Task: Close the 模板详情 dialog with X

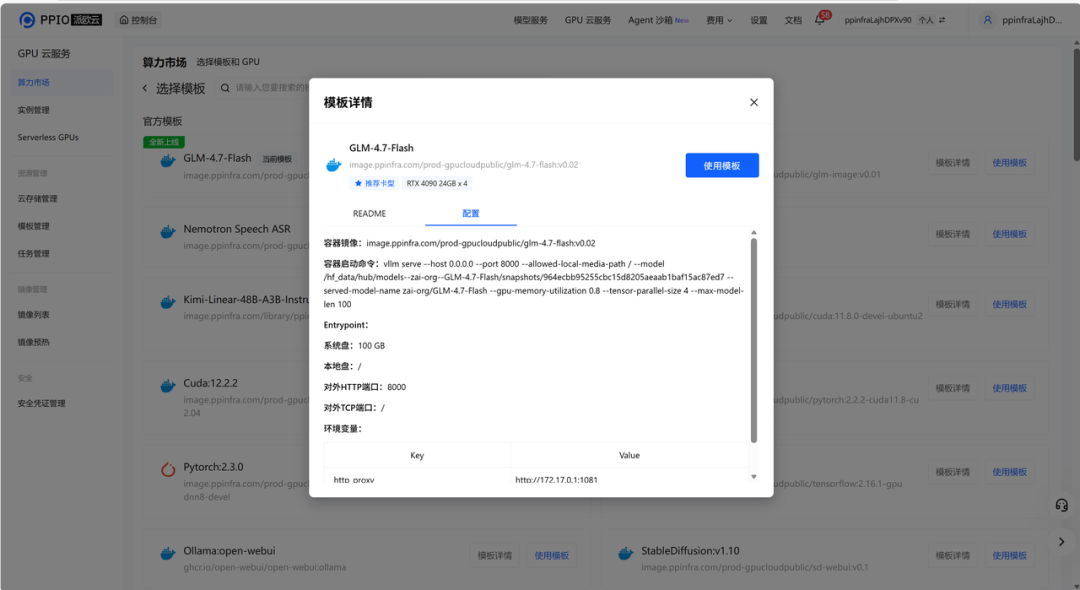Action: click(754, 102)
